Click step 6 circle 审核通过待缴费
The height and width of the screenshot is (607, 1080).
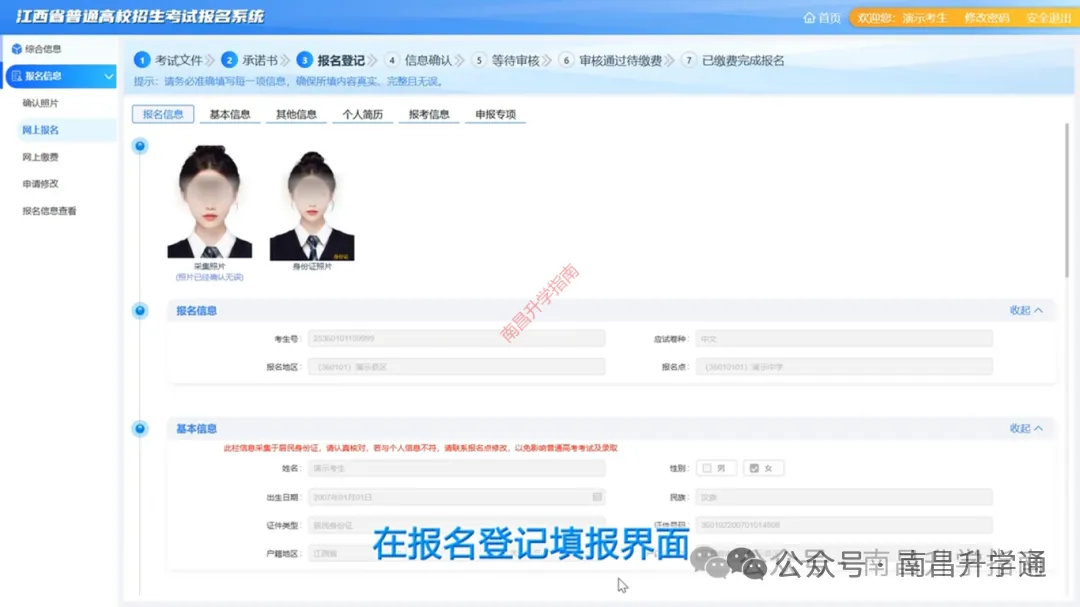(x=566, y=60)
